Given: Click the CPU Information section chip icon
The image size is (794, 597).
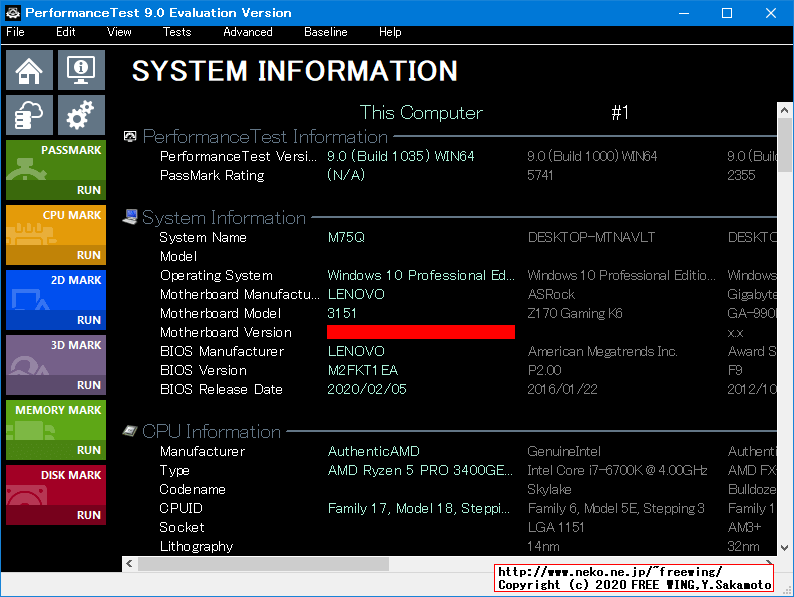Looking at the screenshot, I should (130, 430).
